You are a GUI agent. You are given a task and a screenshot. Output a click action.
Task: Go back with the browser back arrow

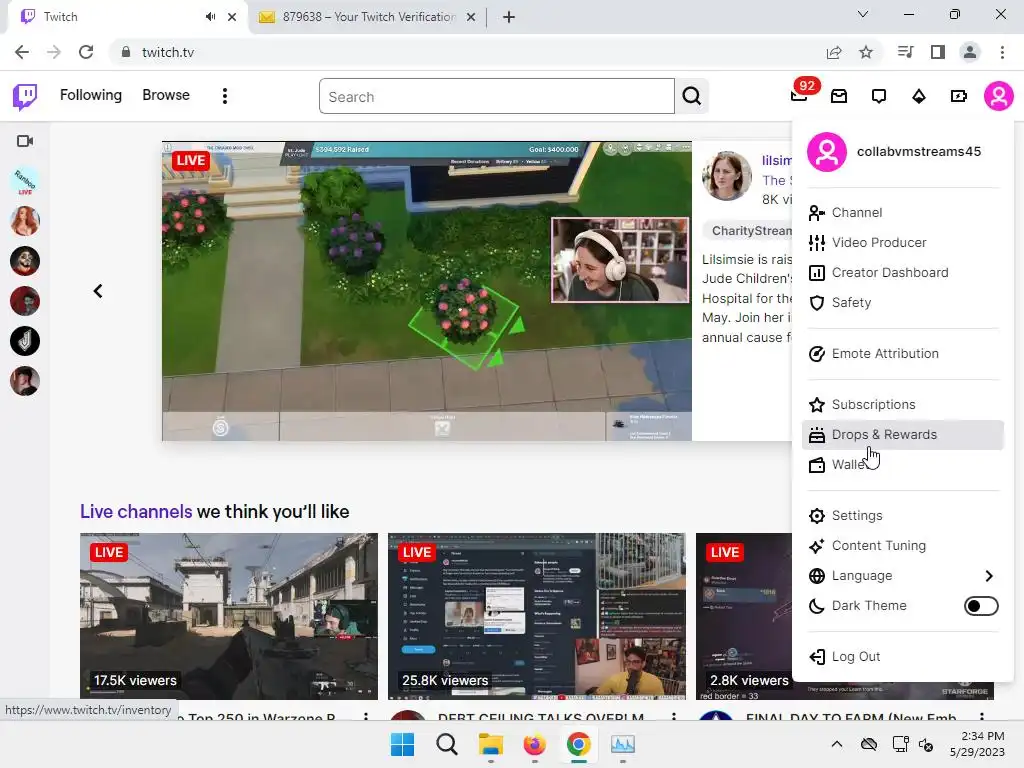(22, 52)
